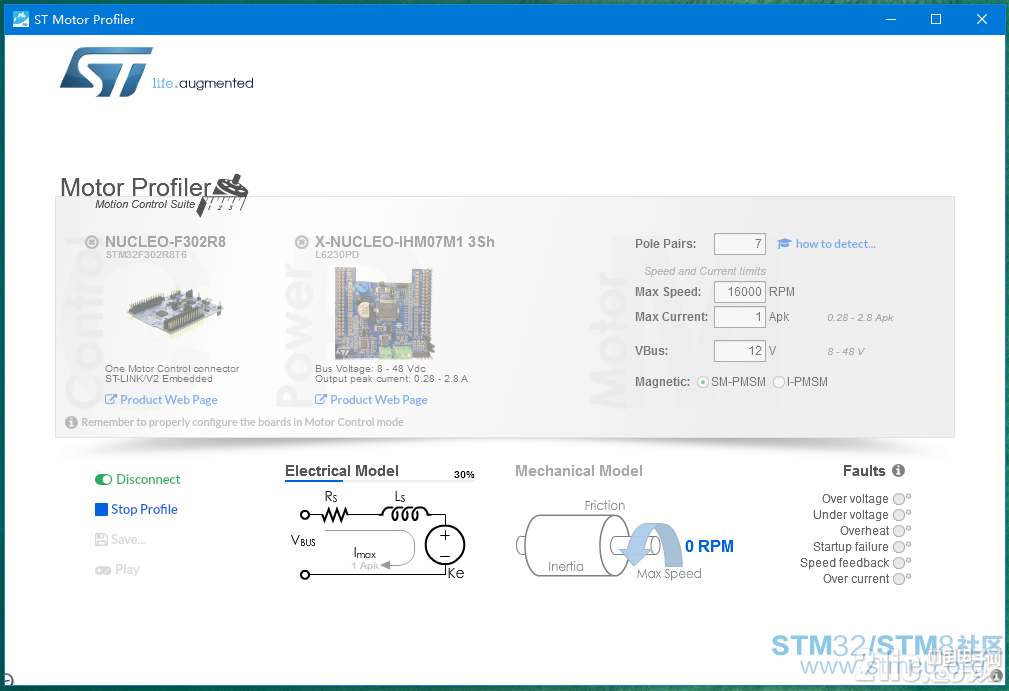The image size is (1009, 691).
Task: Click the 8 - 48 V range text
Action: click(846, 351)
